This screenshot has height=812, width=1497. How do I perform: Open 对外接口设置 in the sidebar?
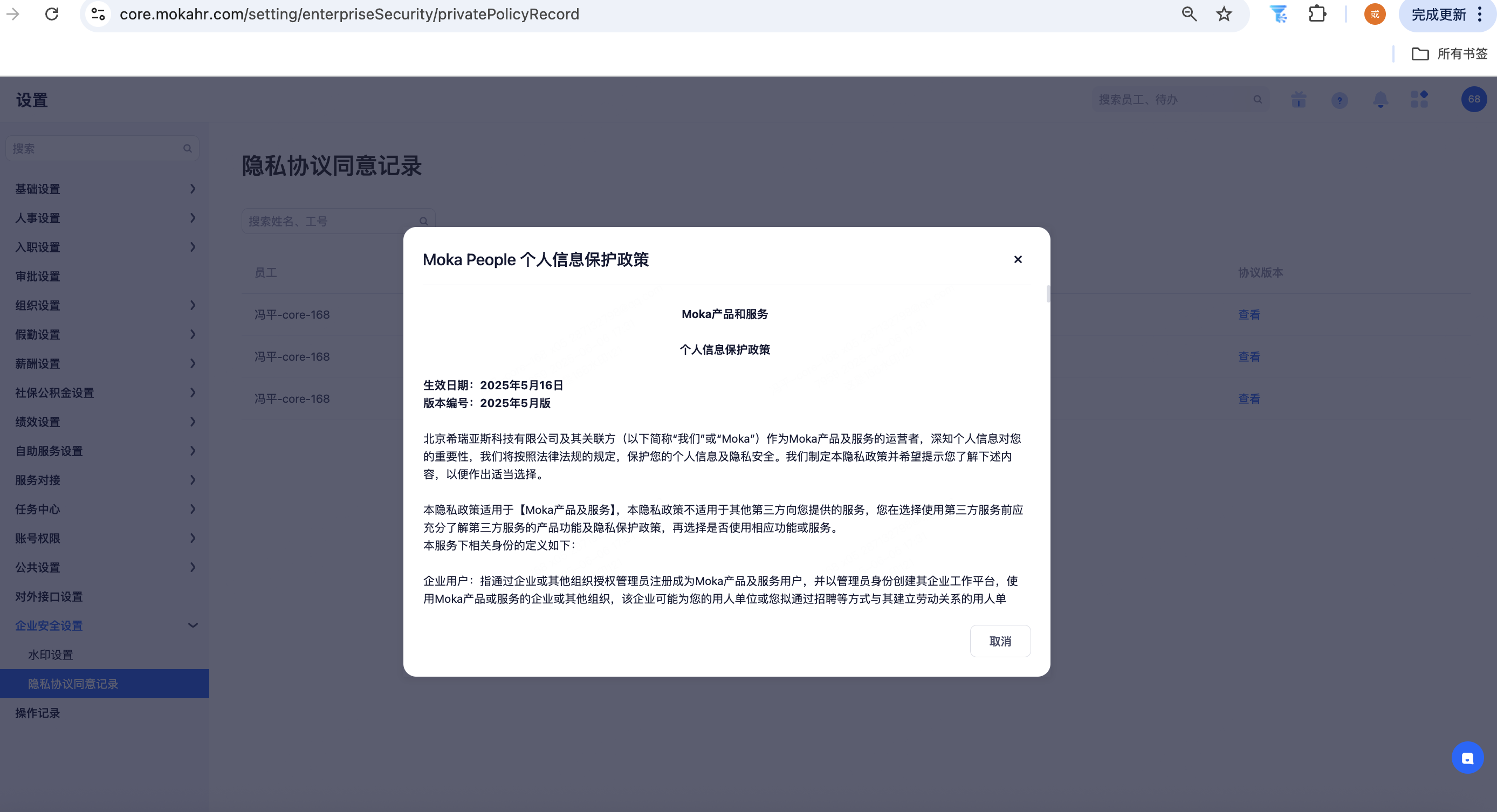pos(105,596)
